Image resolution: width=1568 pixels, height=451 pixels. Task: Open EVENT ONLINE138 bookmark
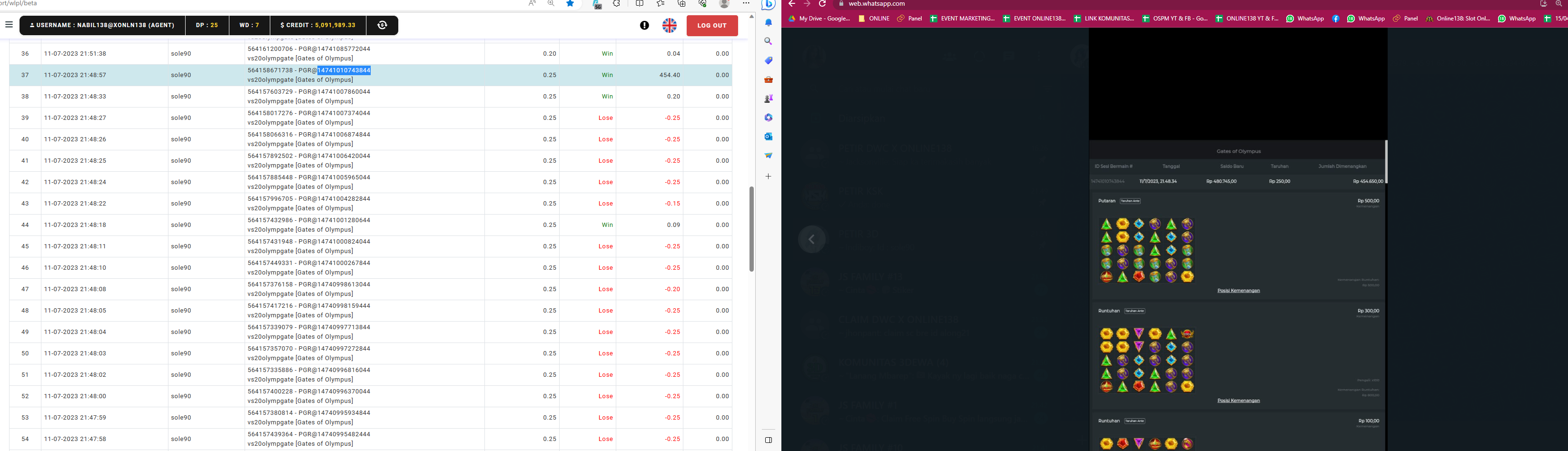pyautogui.click(x=1034, y=19)
